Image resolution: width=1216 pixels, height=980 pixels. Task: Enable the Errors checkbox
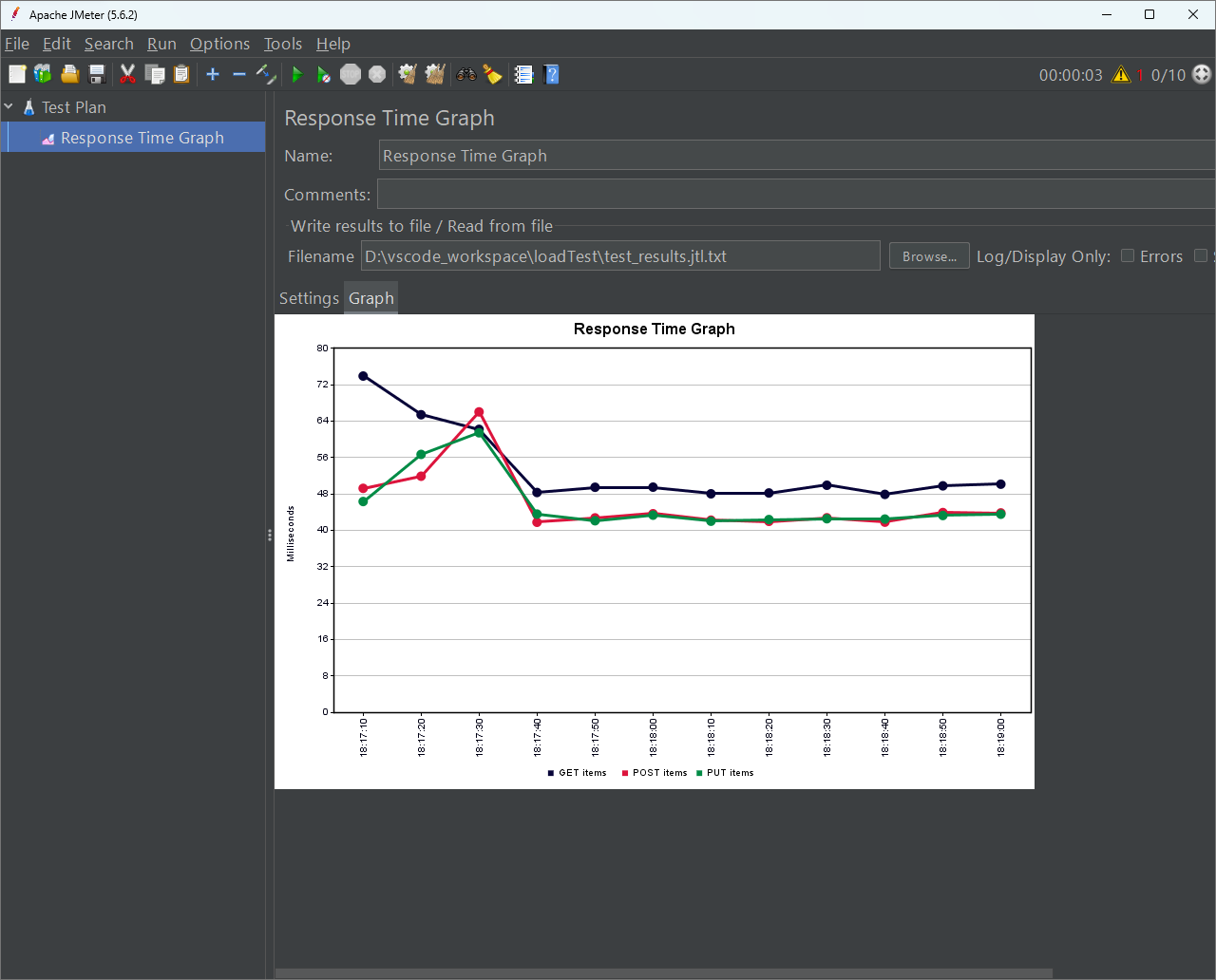[1128, 256]
